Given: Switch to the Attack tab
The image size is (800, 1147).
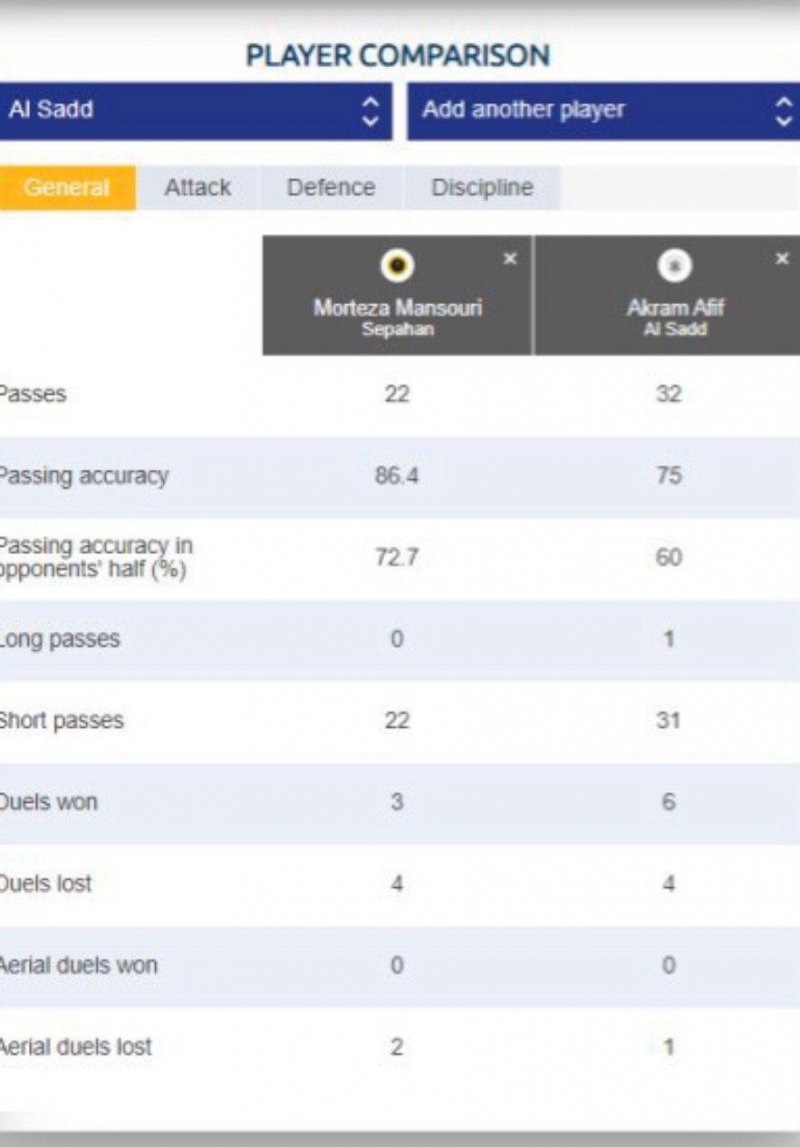Looking at the screenshot, I should point(198,188).
